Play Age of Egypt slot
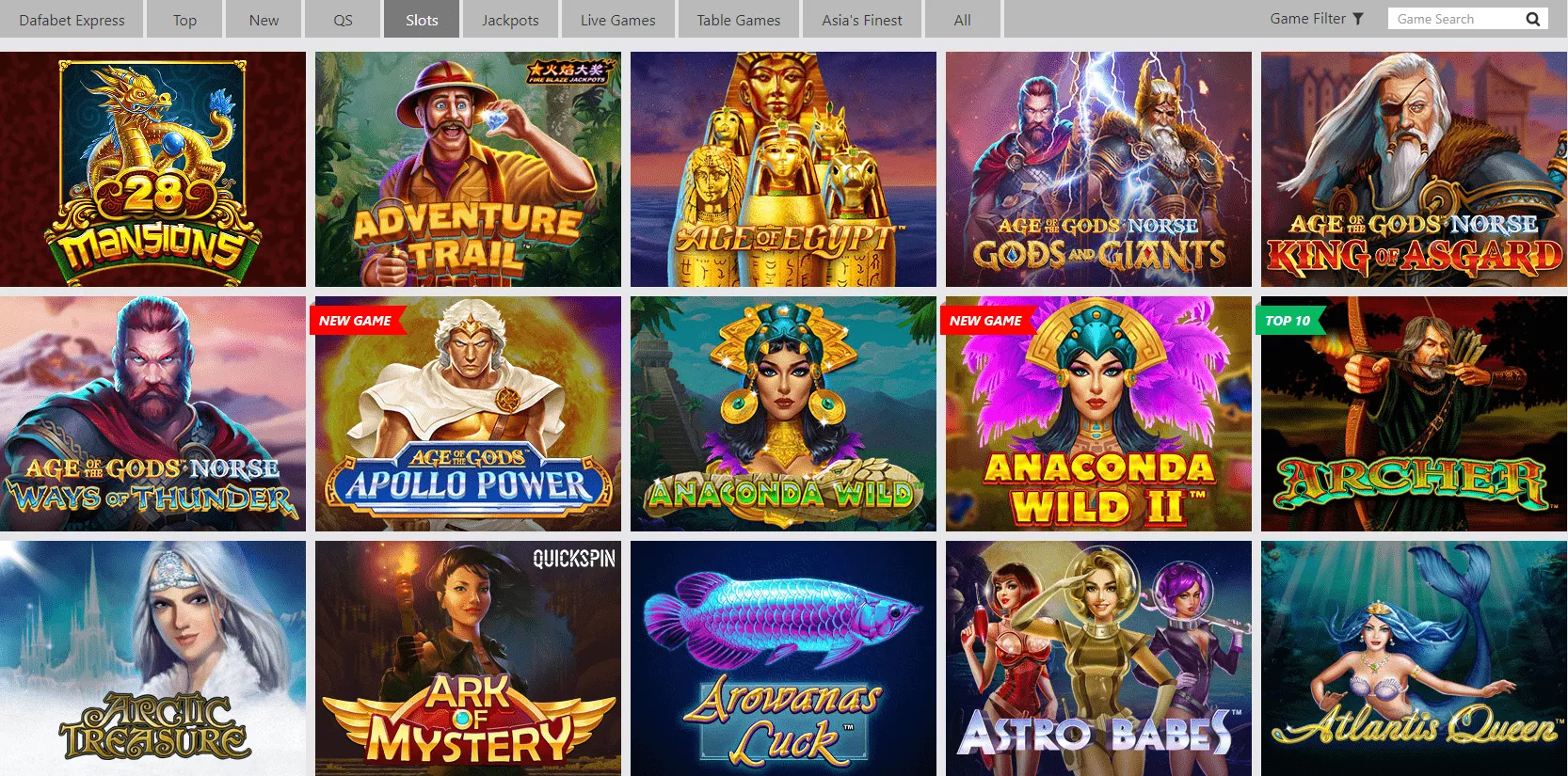 pos(783,169)
